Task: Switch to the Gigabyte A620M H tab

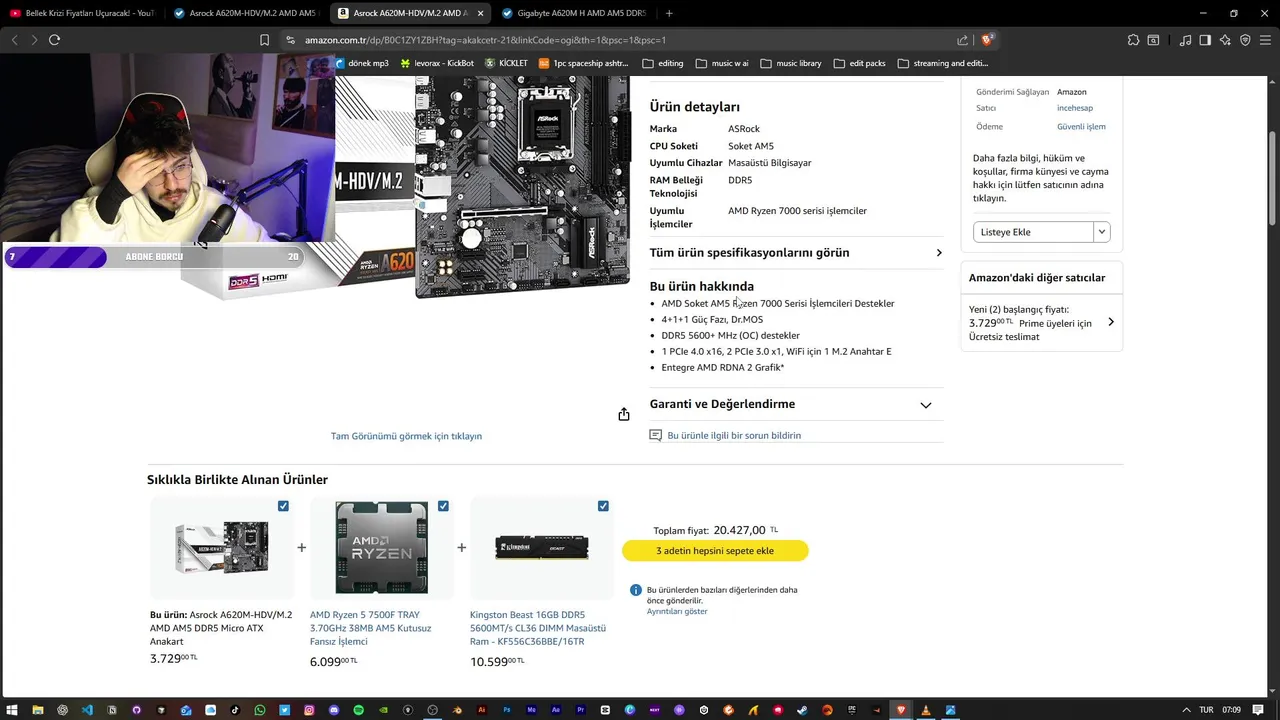Action: [575, 13]
